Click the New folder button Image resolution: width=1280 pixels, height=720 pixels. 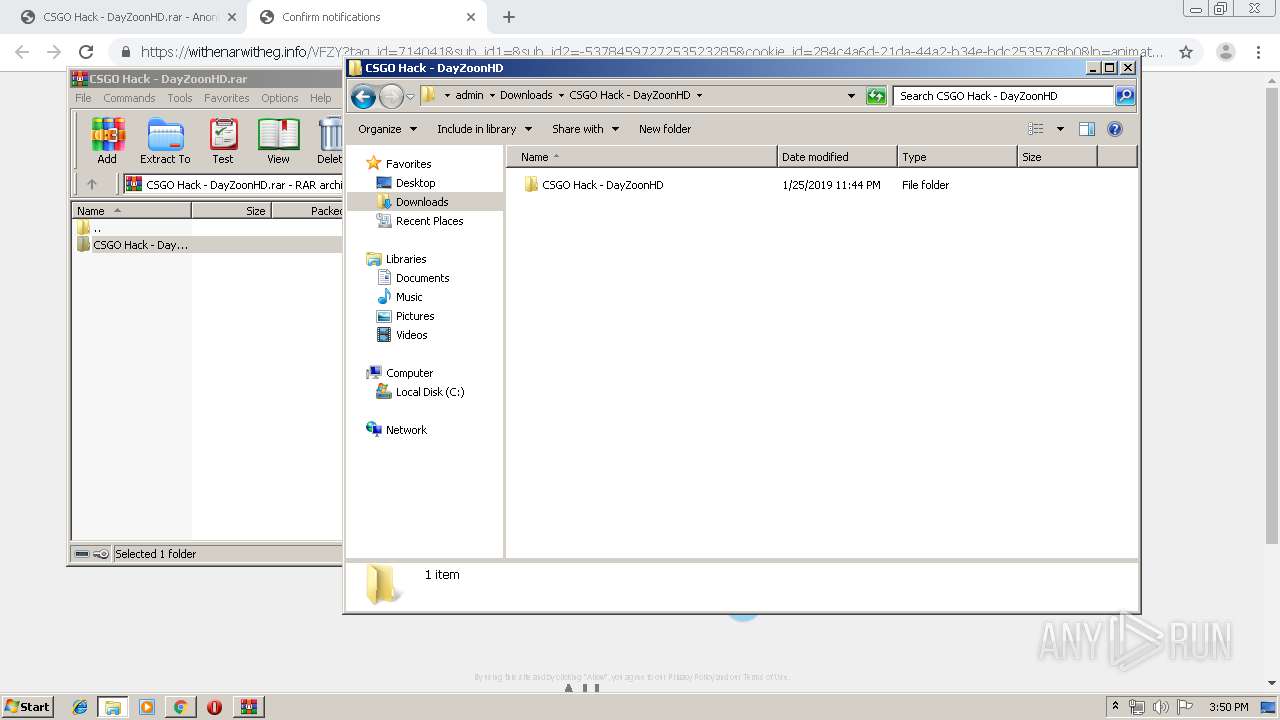tap(665, 129)
